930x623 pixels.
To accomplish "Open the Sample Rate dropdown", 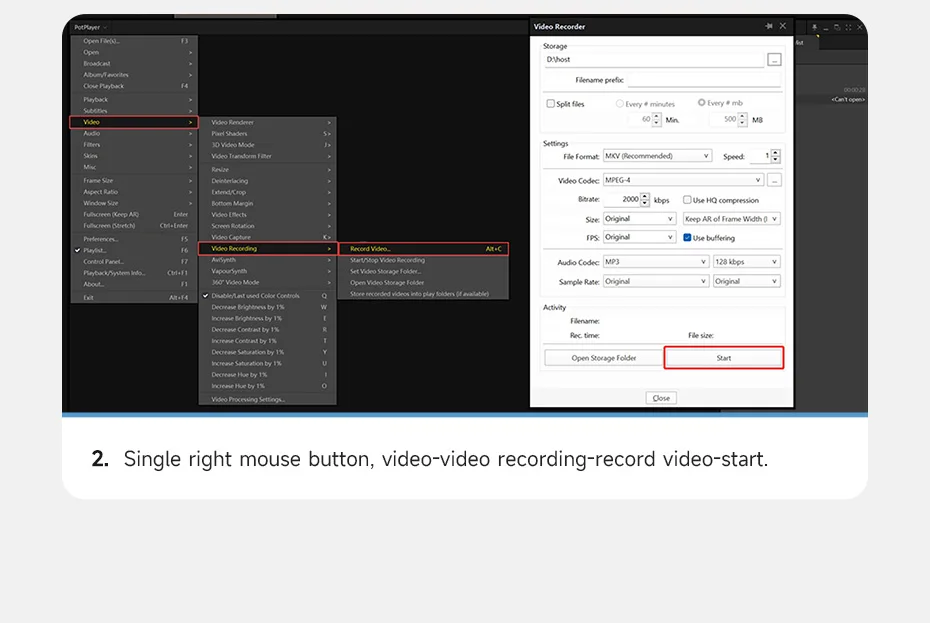I will coord(656,281).
